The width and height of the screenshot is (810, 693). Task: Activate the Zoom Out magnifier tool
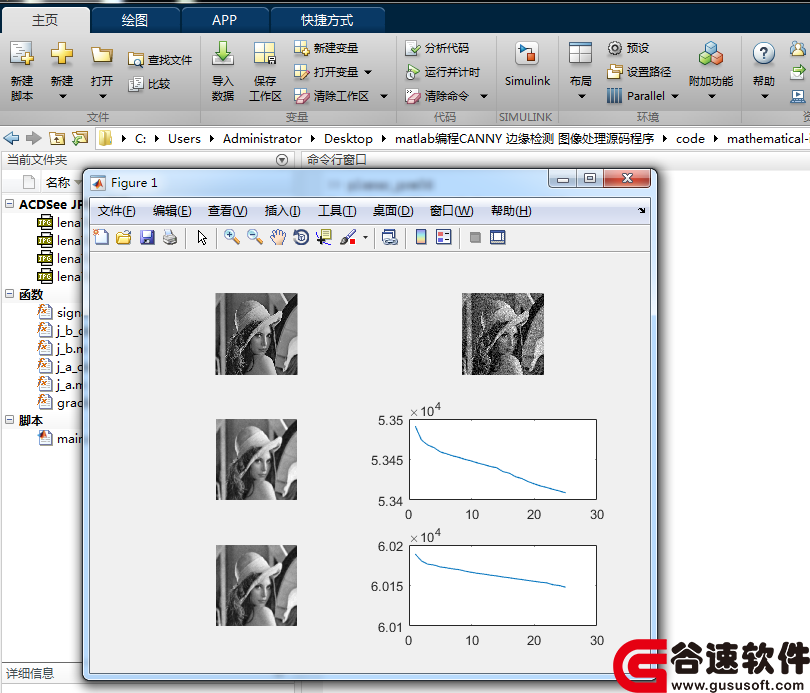[255, 238]
